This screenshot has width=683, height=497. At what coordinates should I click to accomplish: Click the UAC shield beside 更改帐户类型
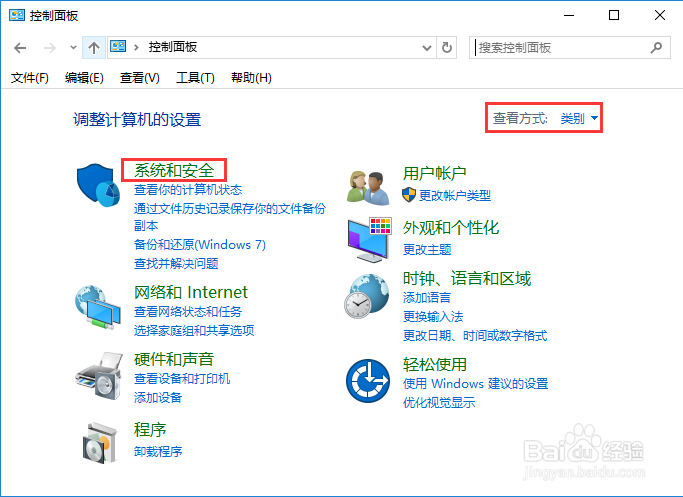pyautogui.click(x=409, y=195)
